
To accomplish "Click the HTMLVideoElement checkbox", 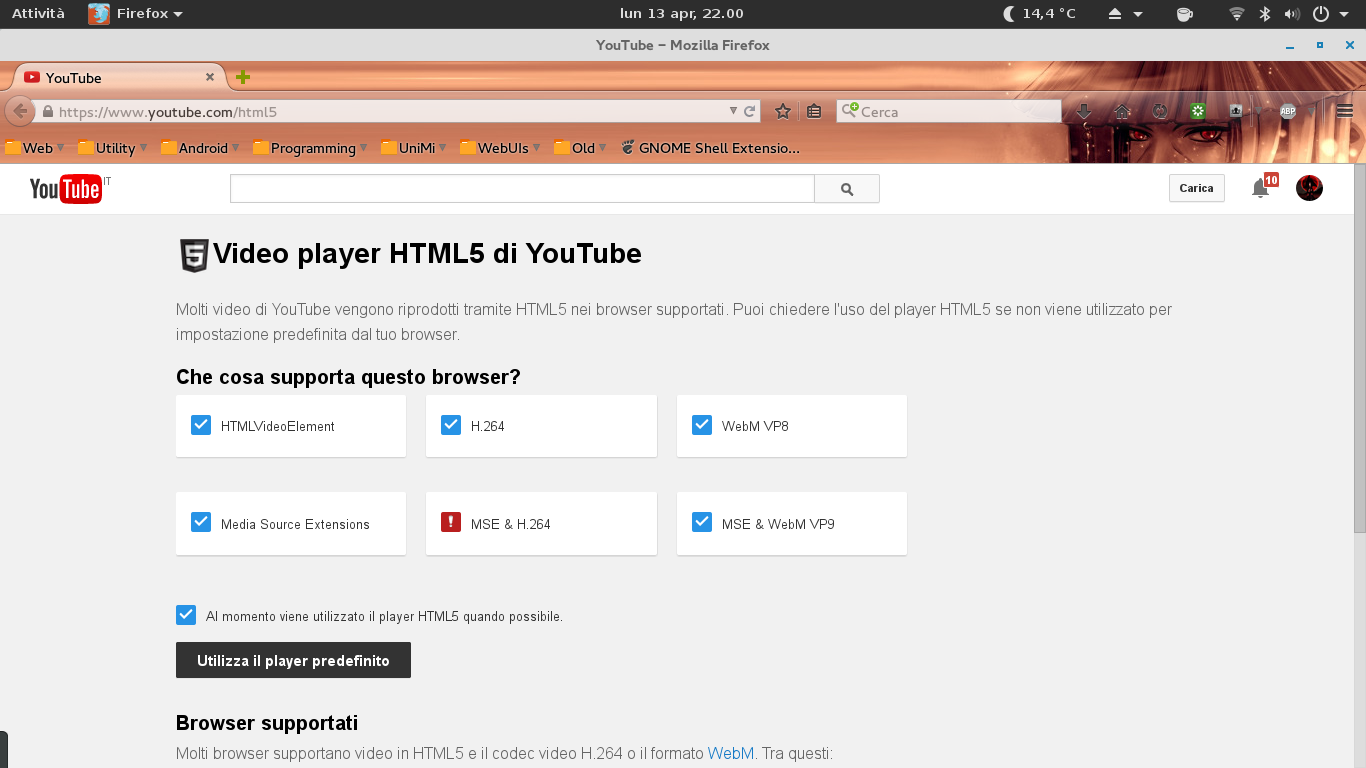I will (201, 424).
